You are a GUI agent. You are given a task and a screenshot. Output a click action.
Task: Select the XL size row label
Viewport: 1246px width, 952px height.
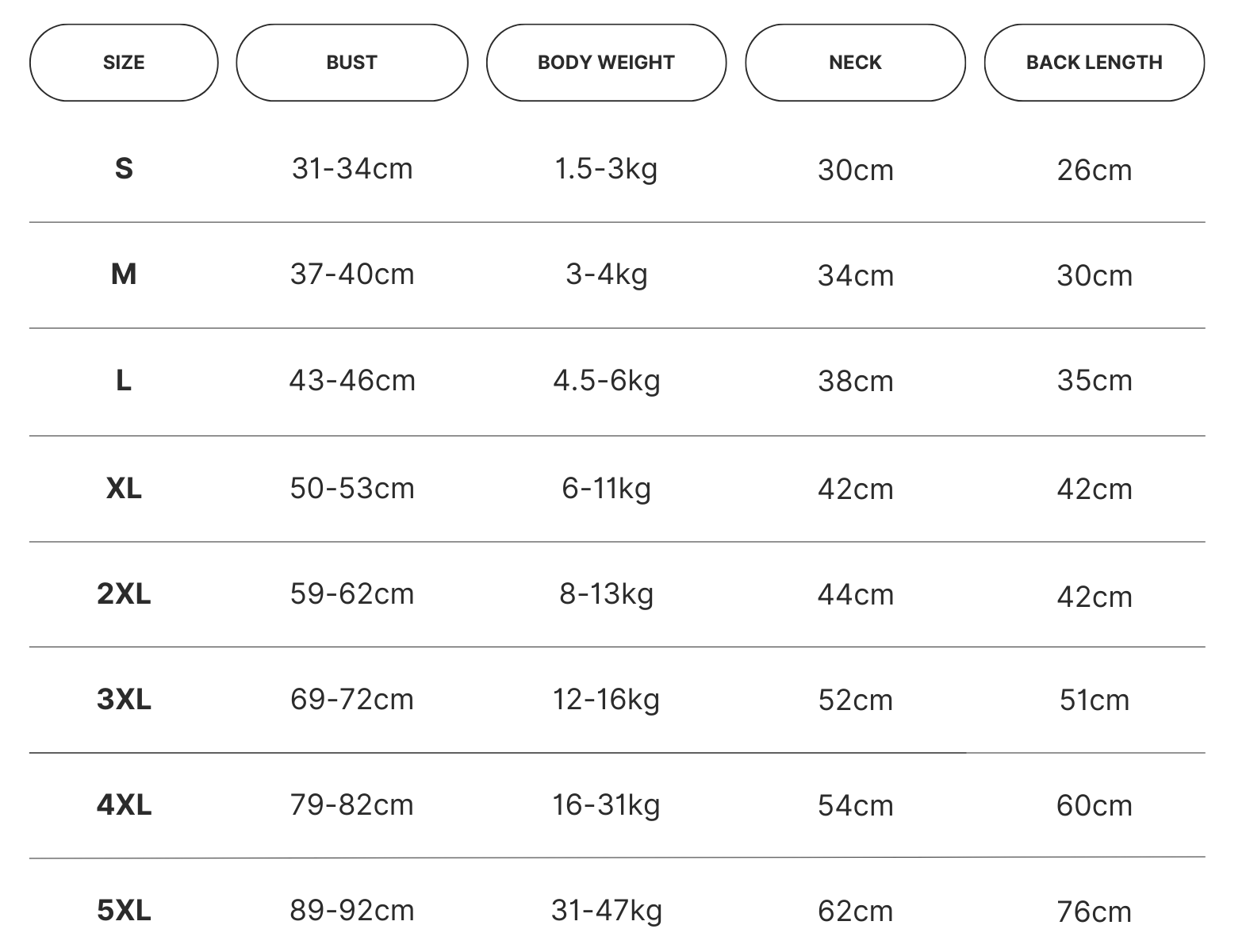click(124, 488)
